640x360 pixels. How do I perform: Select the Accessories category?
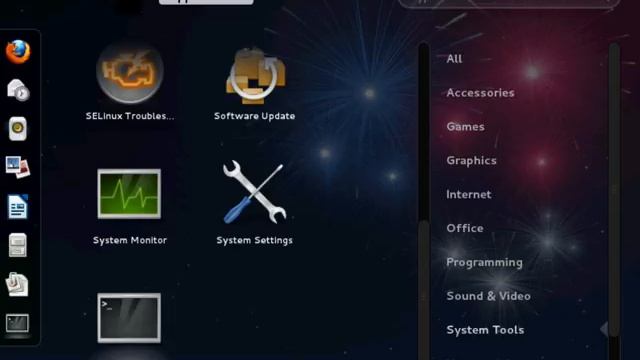[480, 93]
